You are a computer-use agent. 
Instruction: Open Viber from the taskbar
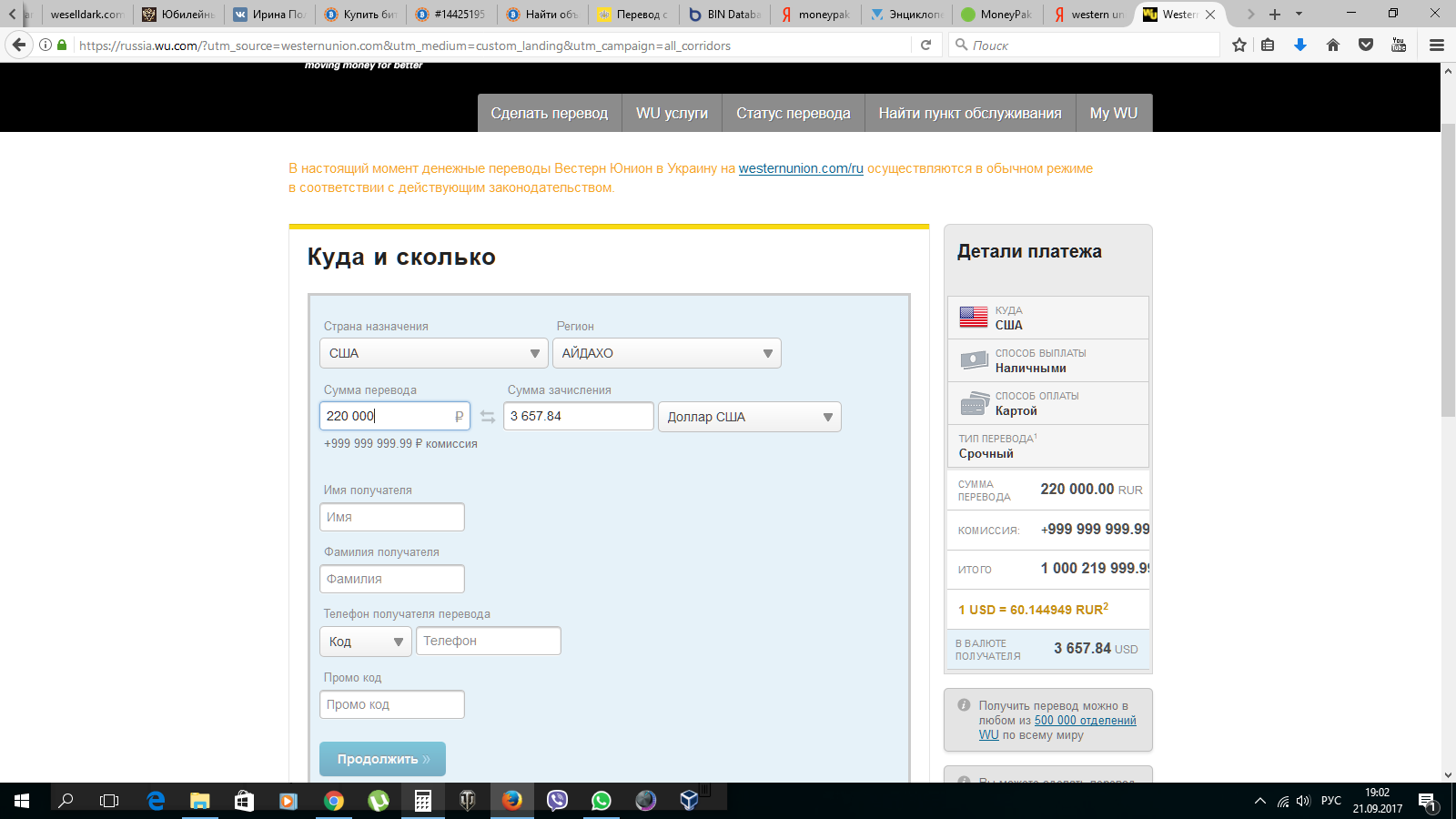[557, 801]
